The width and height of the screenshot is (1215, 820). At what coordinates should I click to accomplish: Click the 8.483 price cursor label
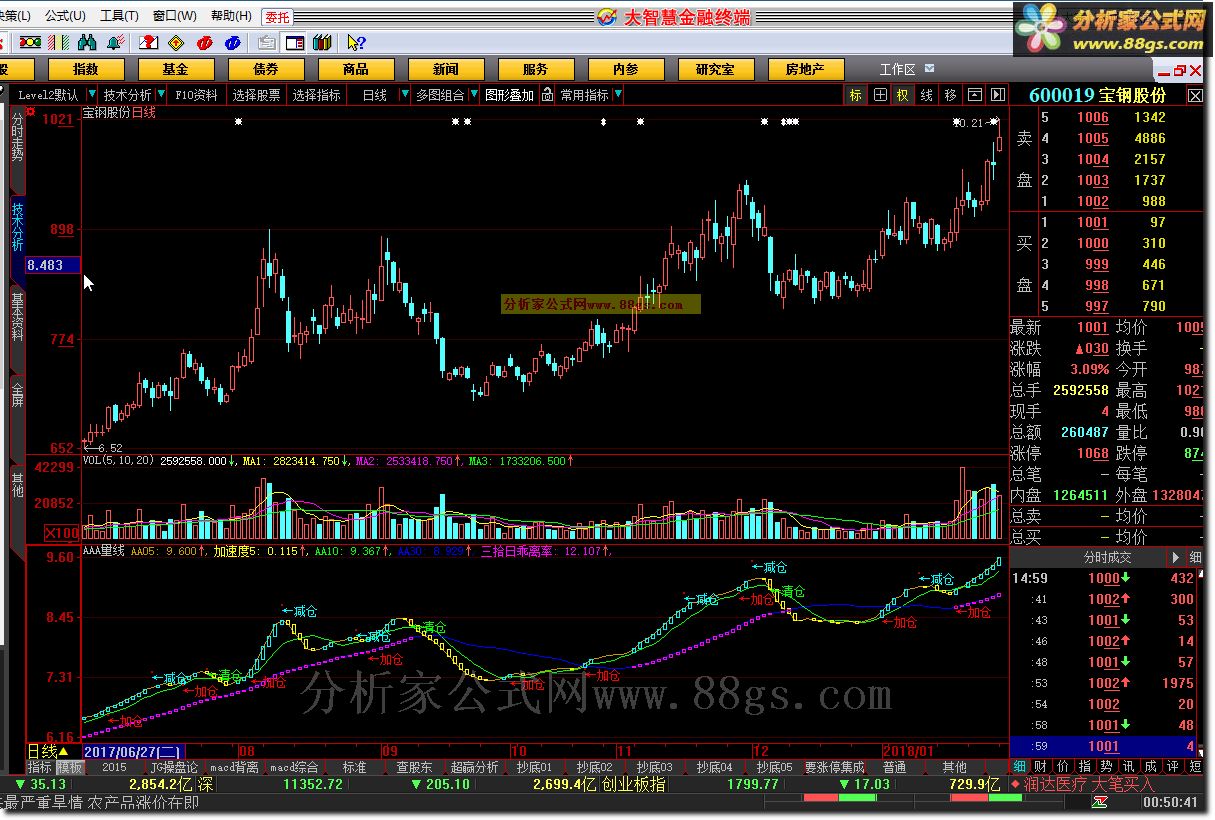[53, 265]
